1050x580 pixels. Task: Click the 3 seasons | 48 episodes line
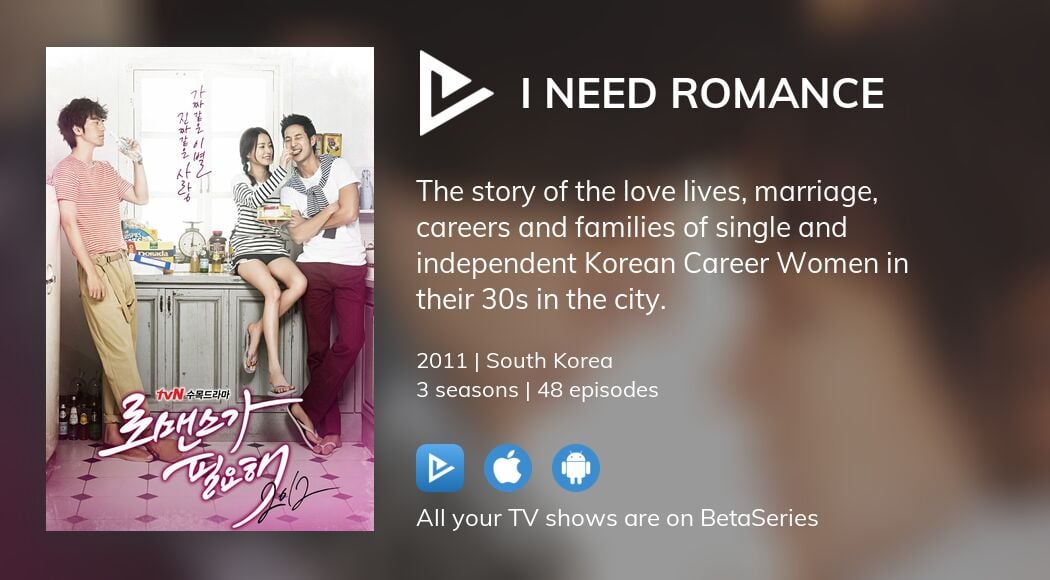point(537,390)
